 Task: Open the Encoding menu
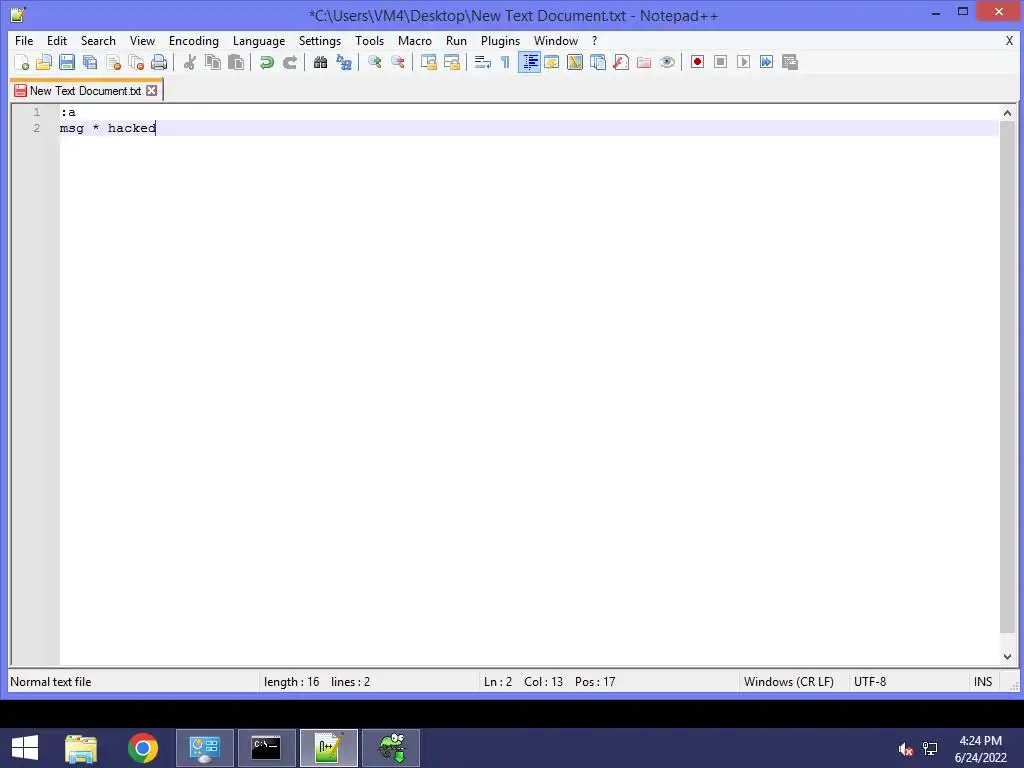[x=194, y=40]
